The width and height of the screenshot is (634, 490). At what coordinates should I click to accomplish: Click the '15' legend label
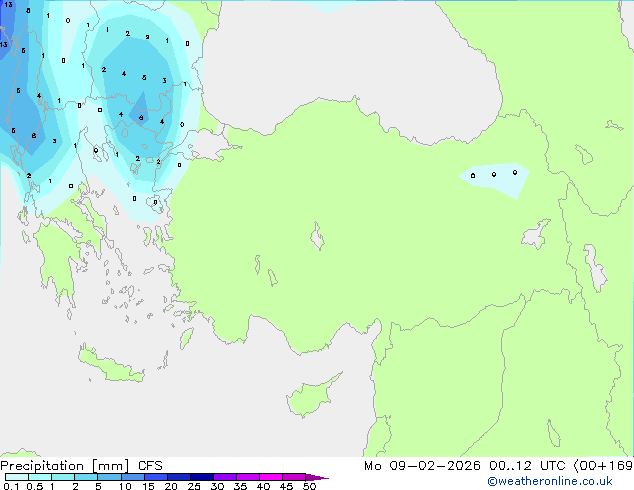pos(148,486)
